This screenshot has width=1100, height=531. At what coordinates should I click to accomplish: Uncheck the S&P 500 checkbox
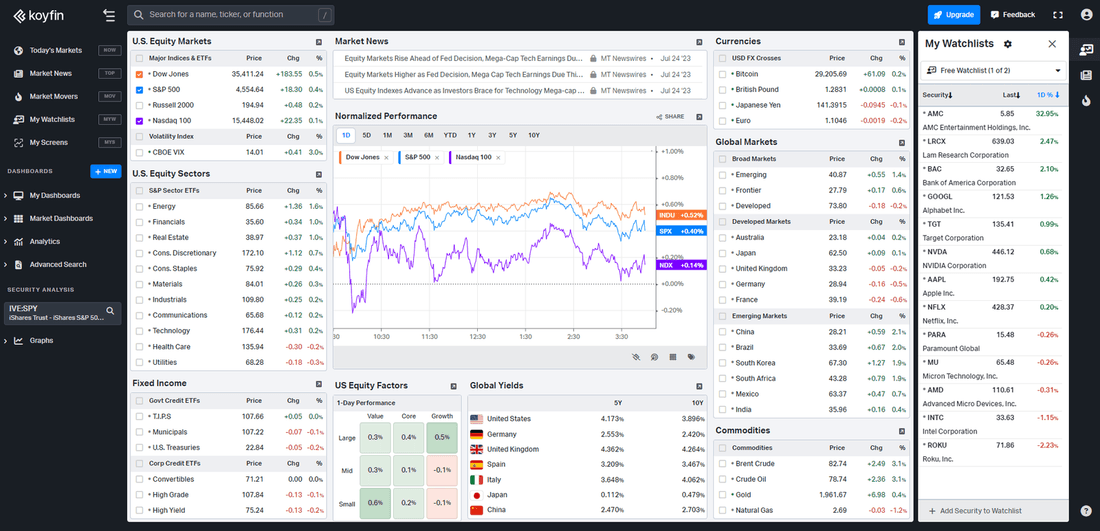tap(140, 90)
